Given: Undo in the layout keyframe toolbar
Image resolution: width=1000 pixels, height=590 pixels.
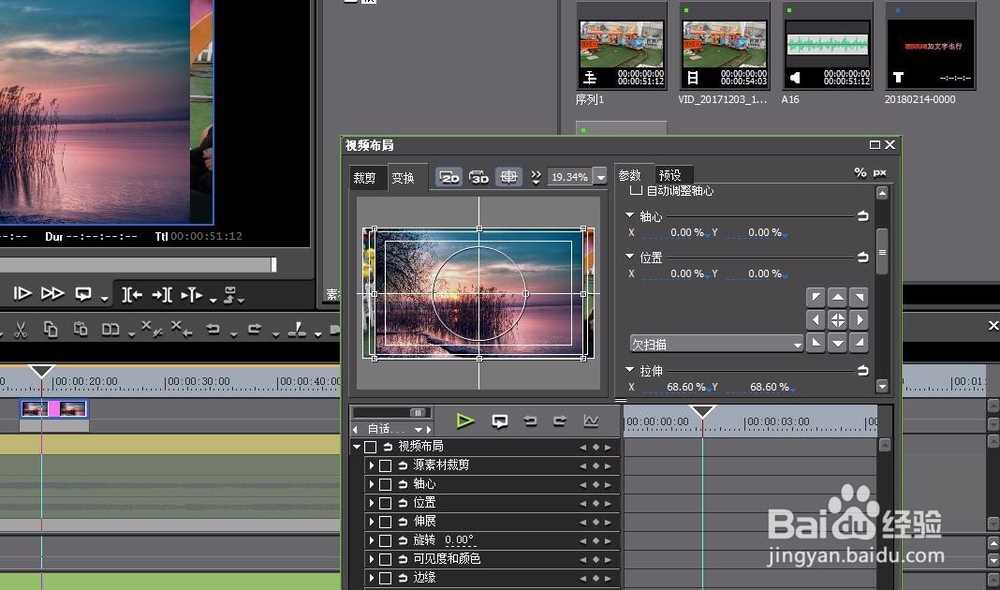Looking at the screenshot, I should (x=530, y=421).
